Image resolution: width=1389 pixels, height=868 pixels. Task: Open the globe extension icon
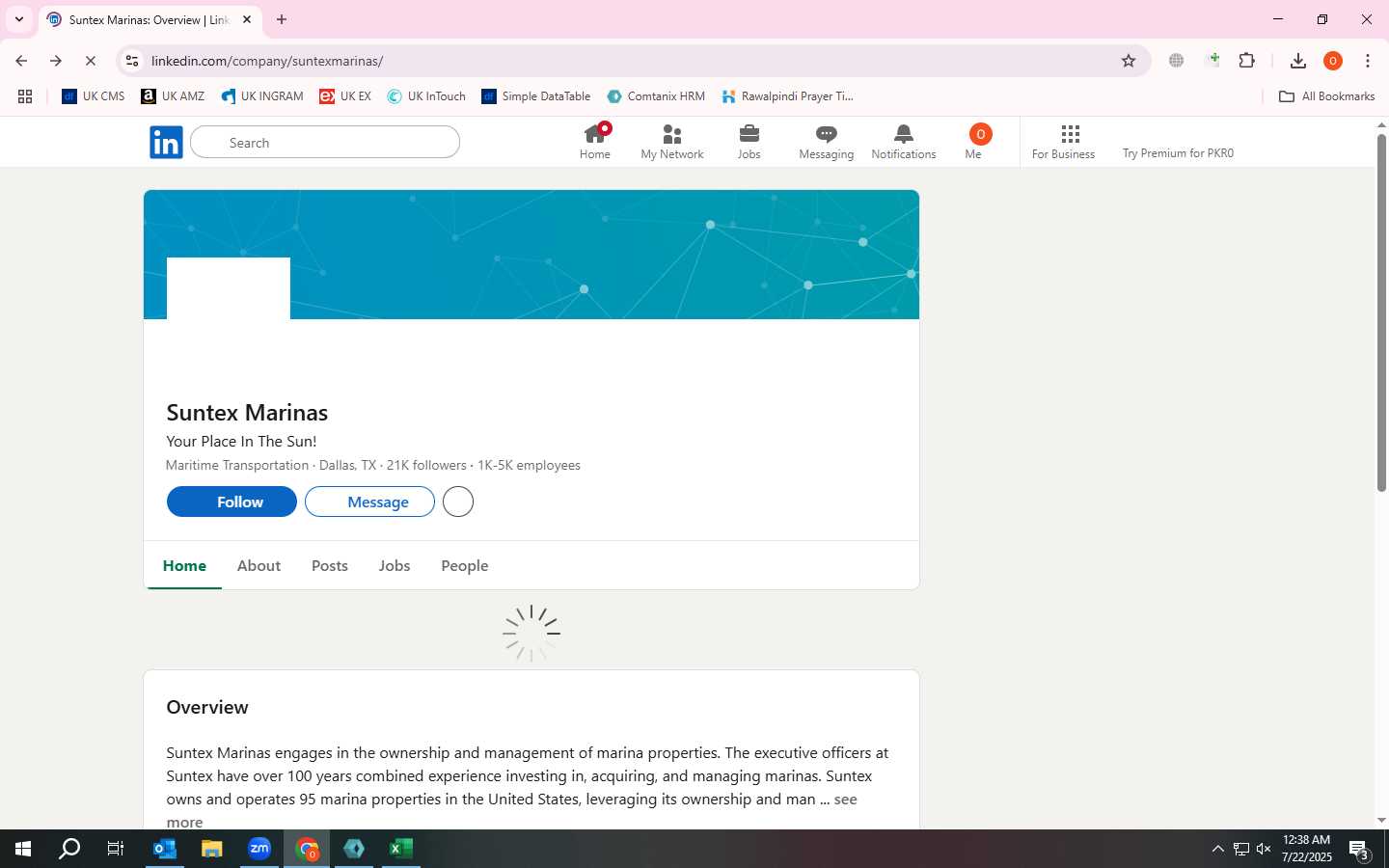point(1176,61)
